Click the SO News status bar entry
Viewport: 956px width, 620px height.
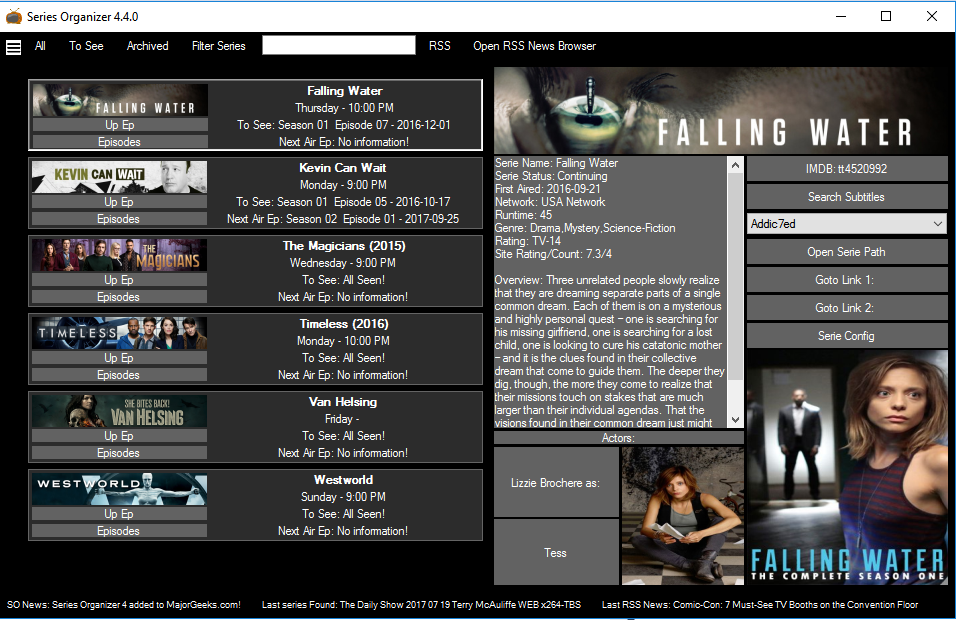click(124, 605)
